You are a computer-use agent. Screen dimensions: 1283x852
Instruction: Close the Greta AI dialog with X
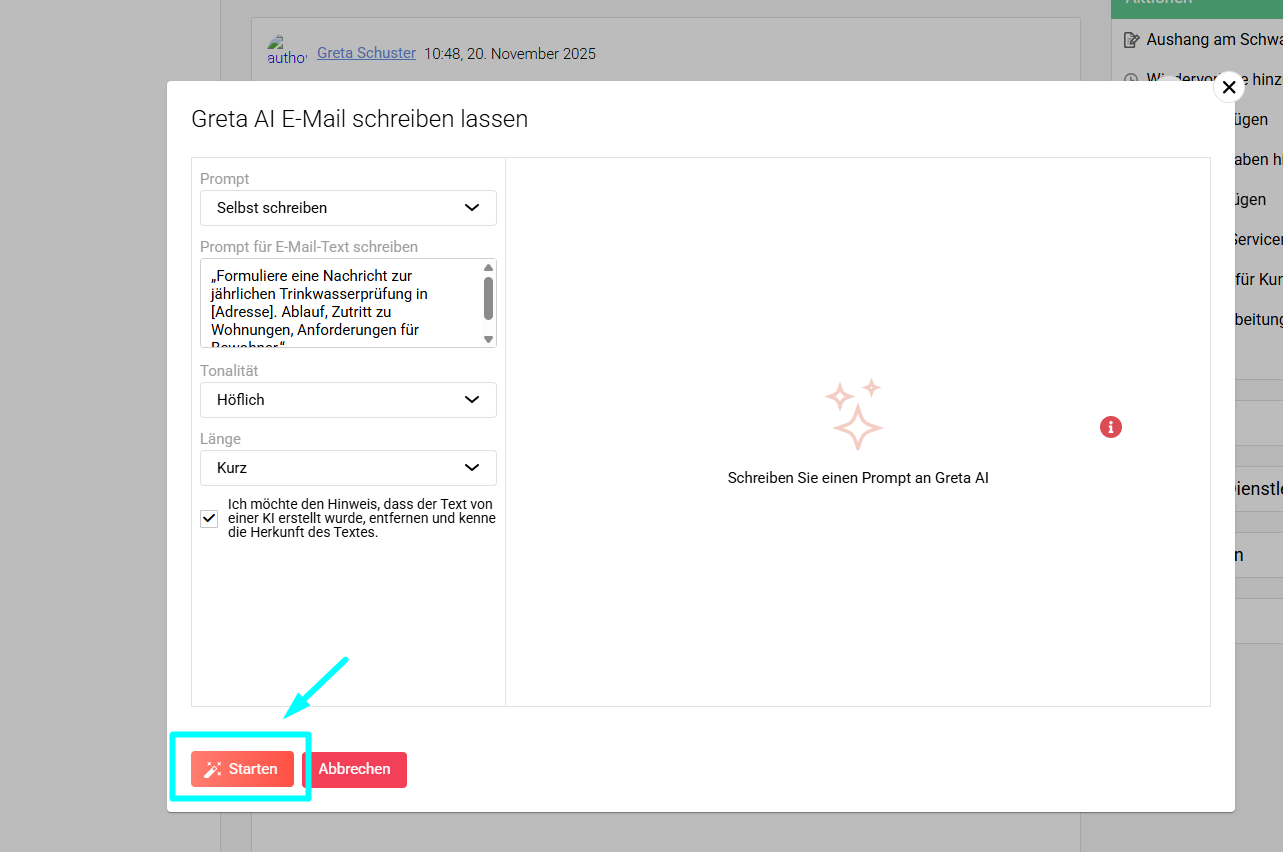1229,87
